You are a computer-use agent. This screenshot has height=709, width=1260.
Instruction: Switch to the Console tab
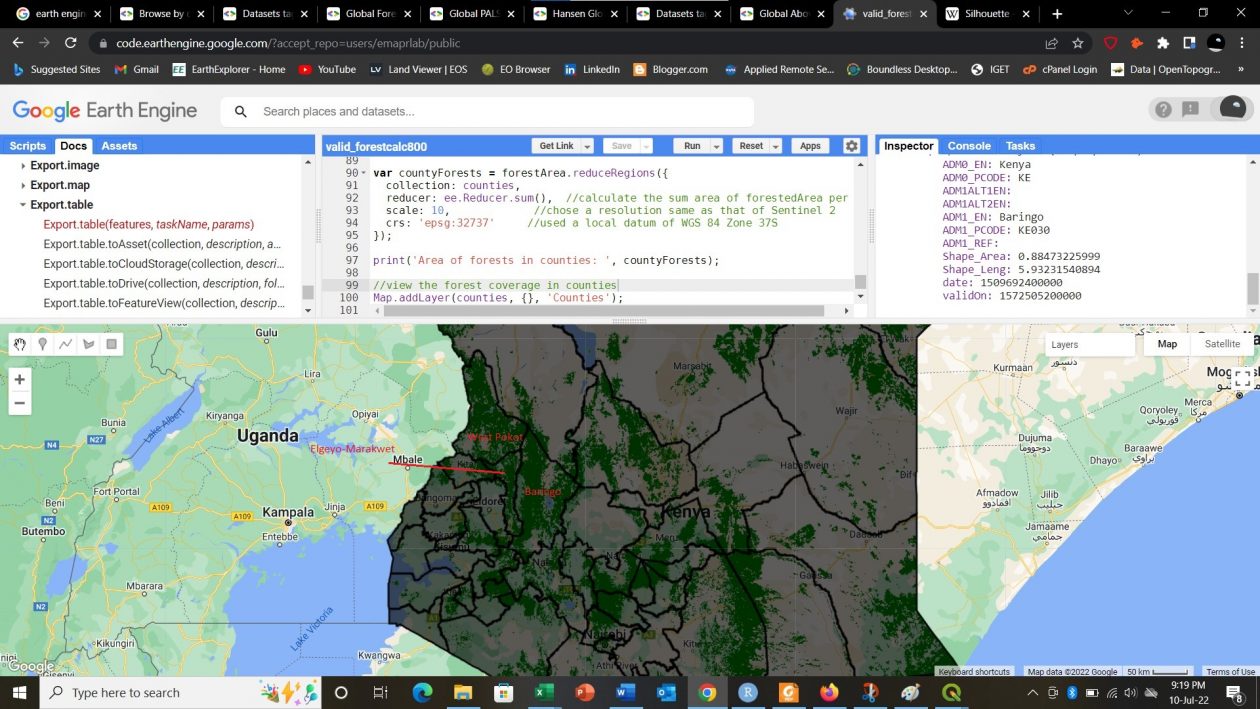969,146
